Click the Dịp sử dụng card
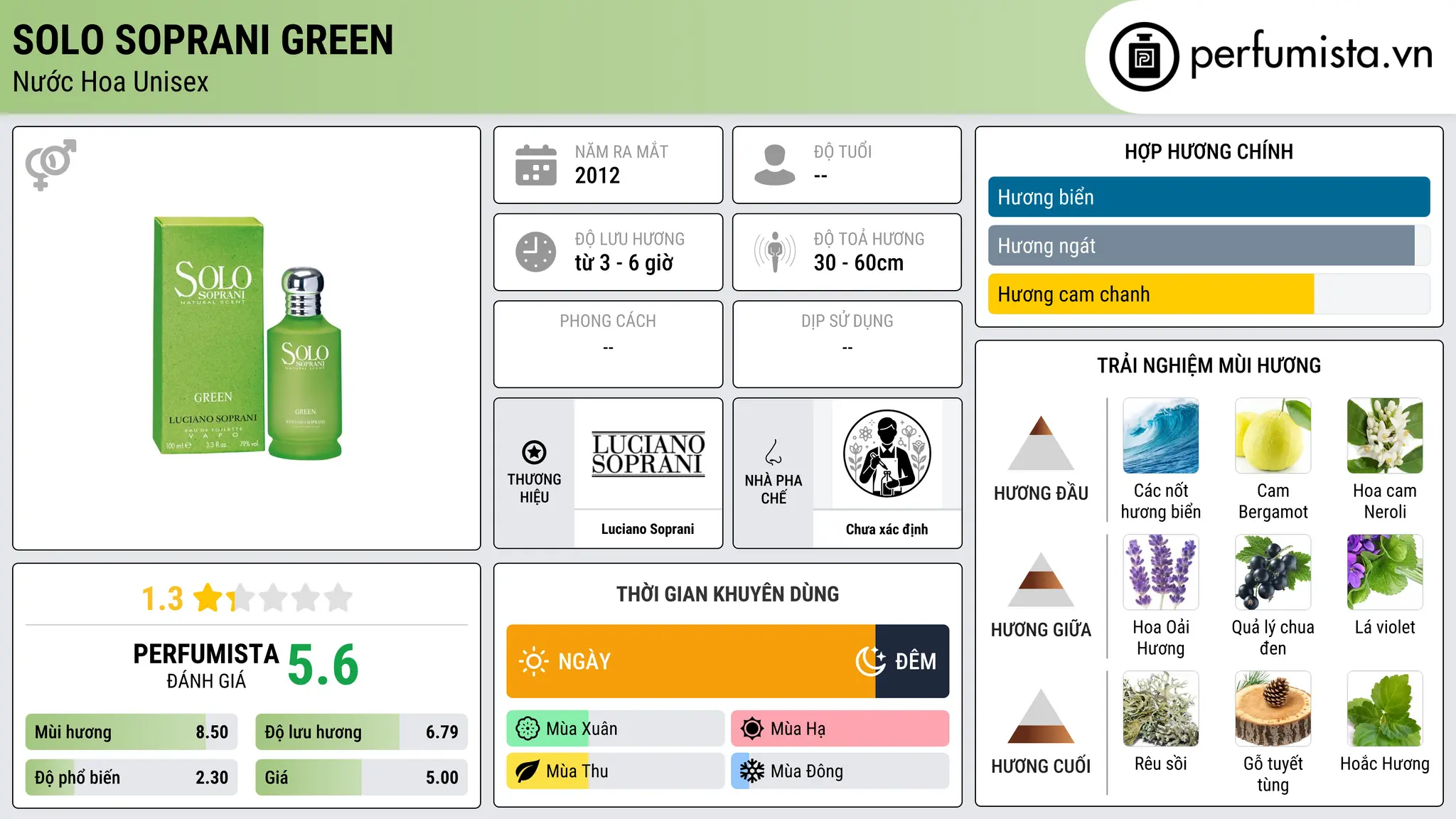1456x819 pixels. [847, 344]
